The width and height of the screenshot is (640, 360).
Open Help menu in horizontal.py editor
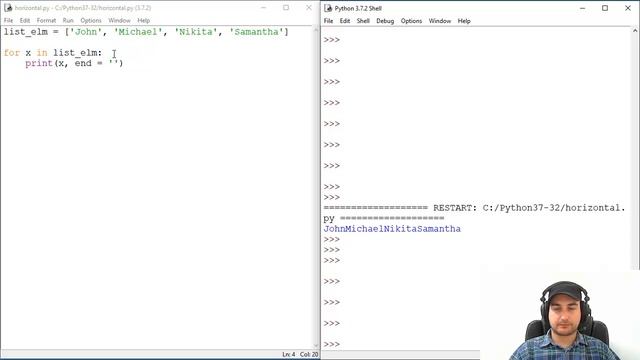(x=143, y=20)
